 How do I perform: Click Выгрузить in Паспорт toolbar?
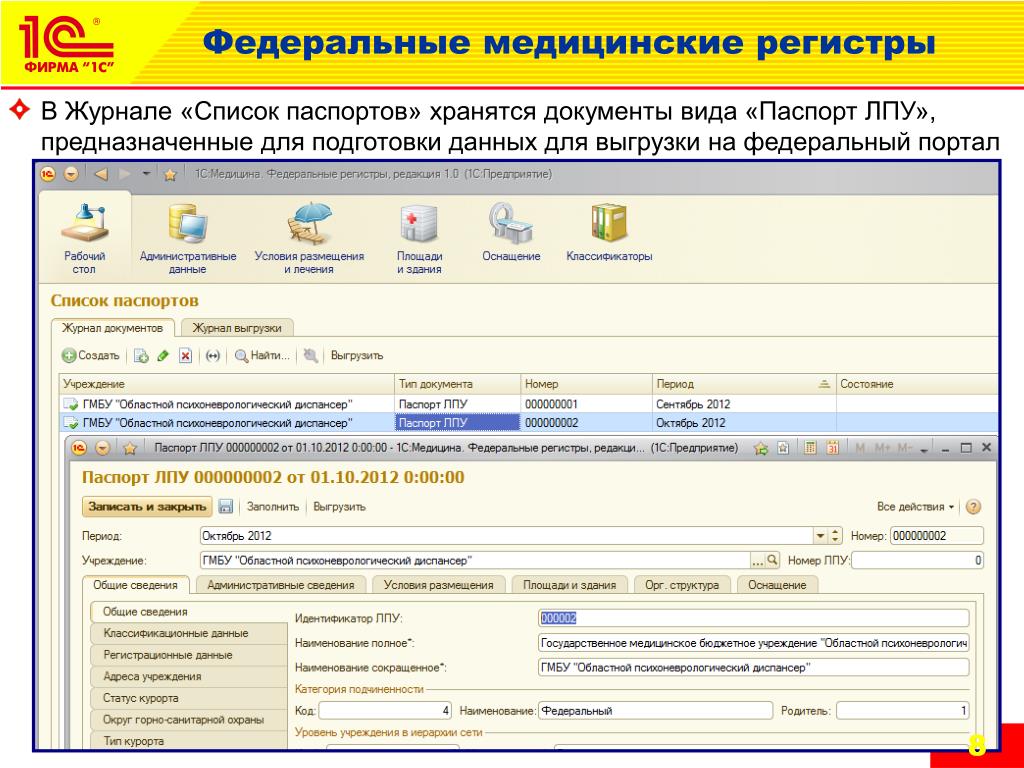click(x=340, y=507)
